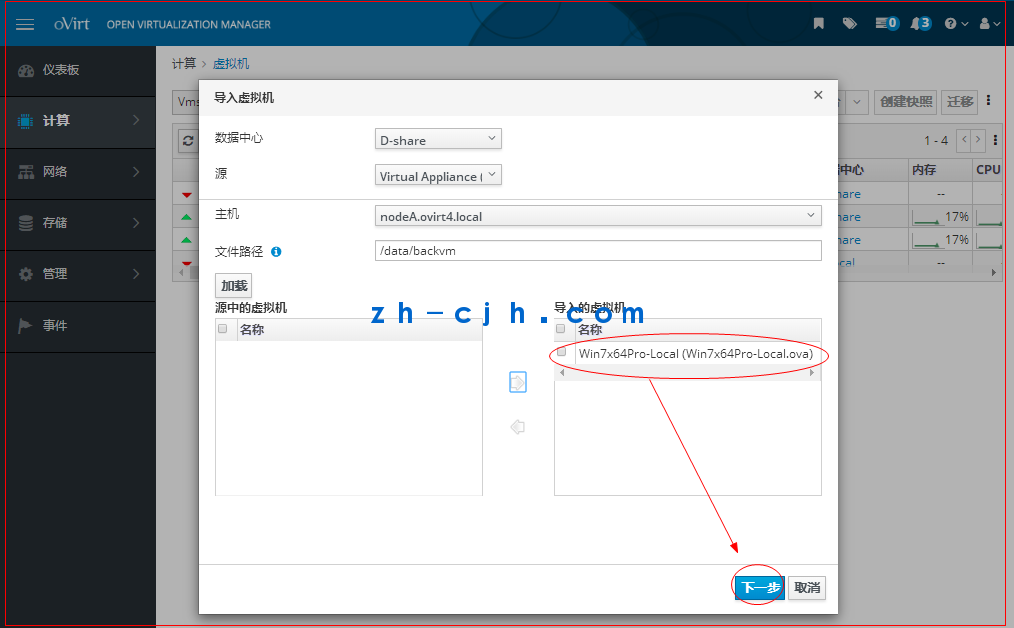Open the 主机 nodeA.ovirt4.local dropdown
This screenshot has height=628, width=1014.
[598, 216]
